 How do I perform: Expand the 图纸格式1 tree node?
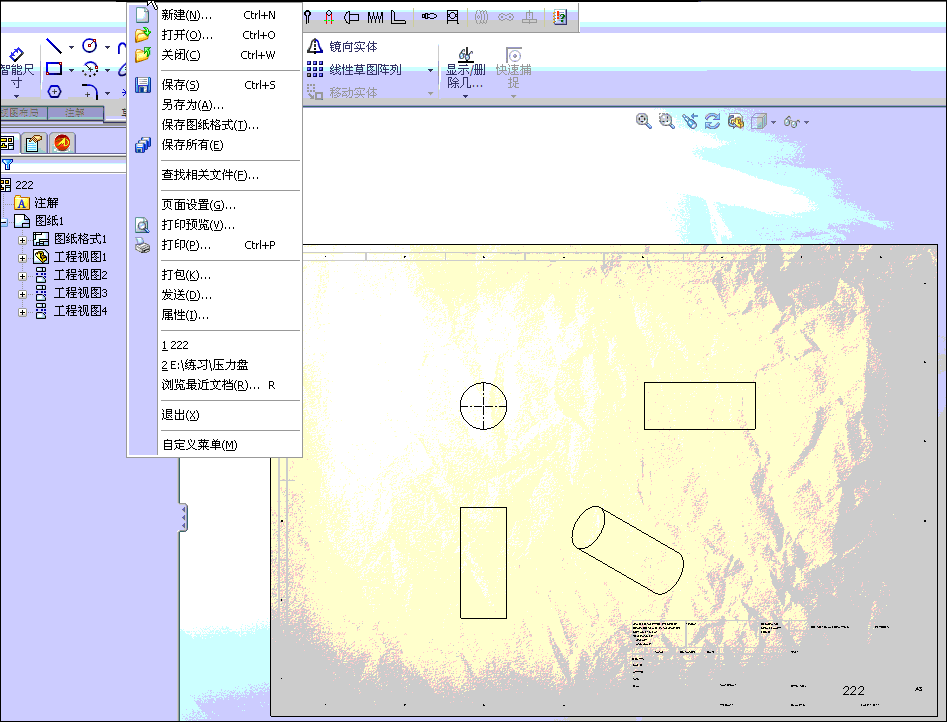tap(22, 240)
